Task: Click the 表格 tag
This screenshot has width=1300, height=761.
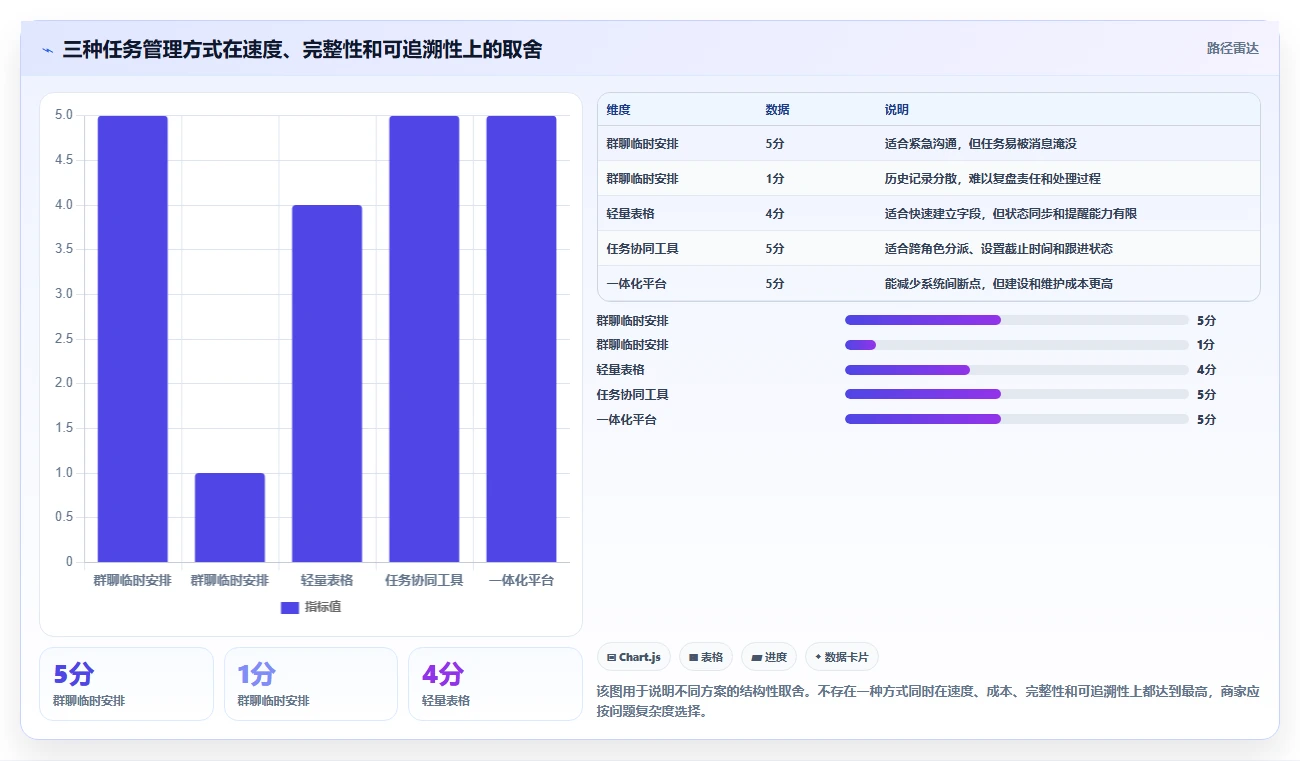Action: (x=706, y=657)
